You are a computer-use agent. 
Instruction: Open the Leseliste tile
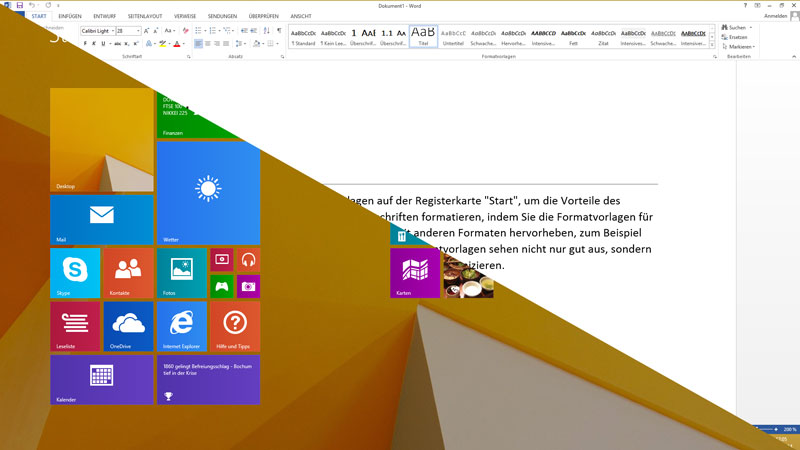[75, 327]
